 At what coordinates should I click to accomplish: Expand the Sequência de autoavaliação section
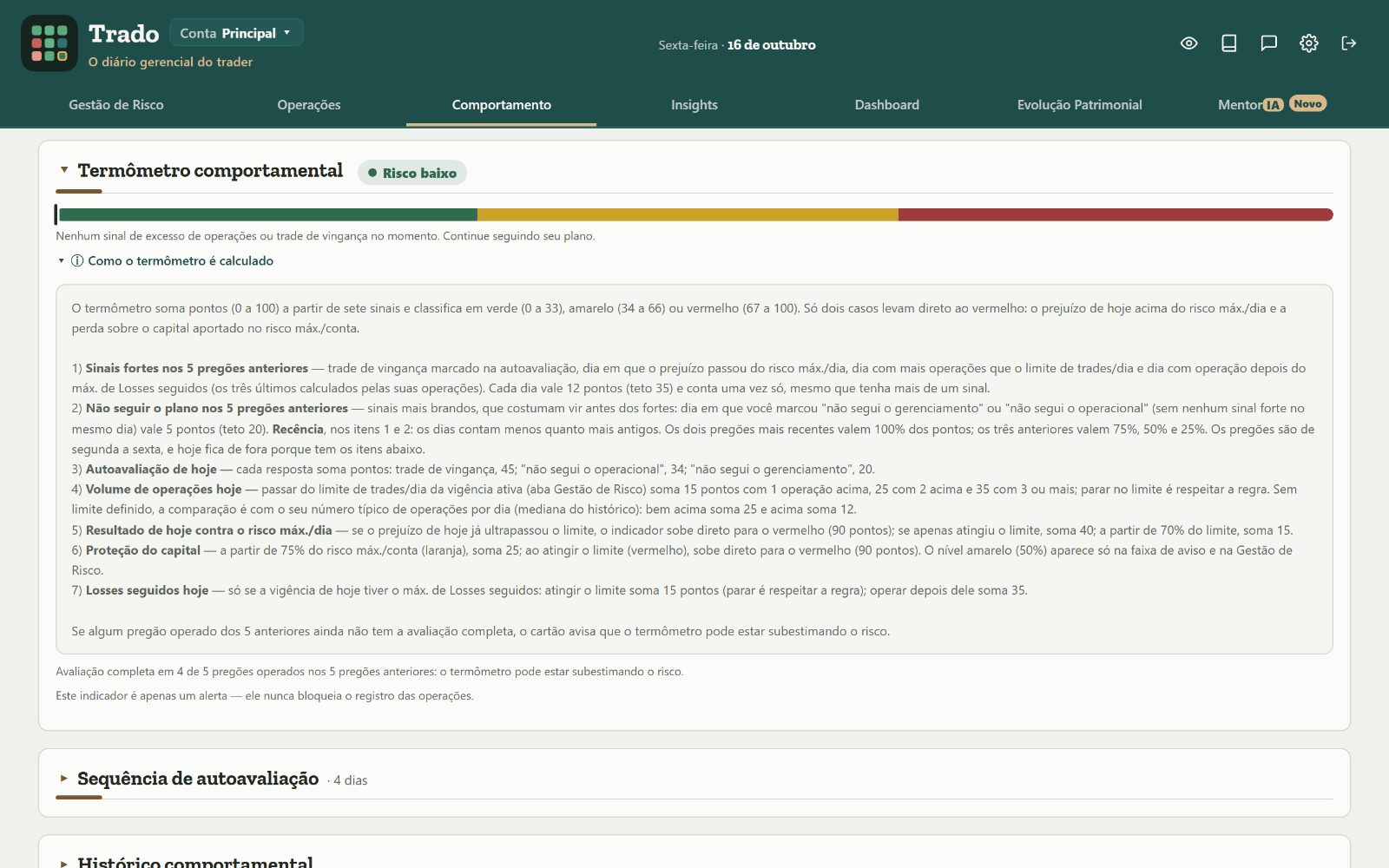64,779
